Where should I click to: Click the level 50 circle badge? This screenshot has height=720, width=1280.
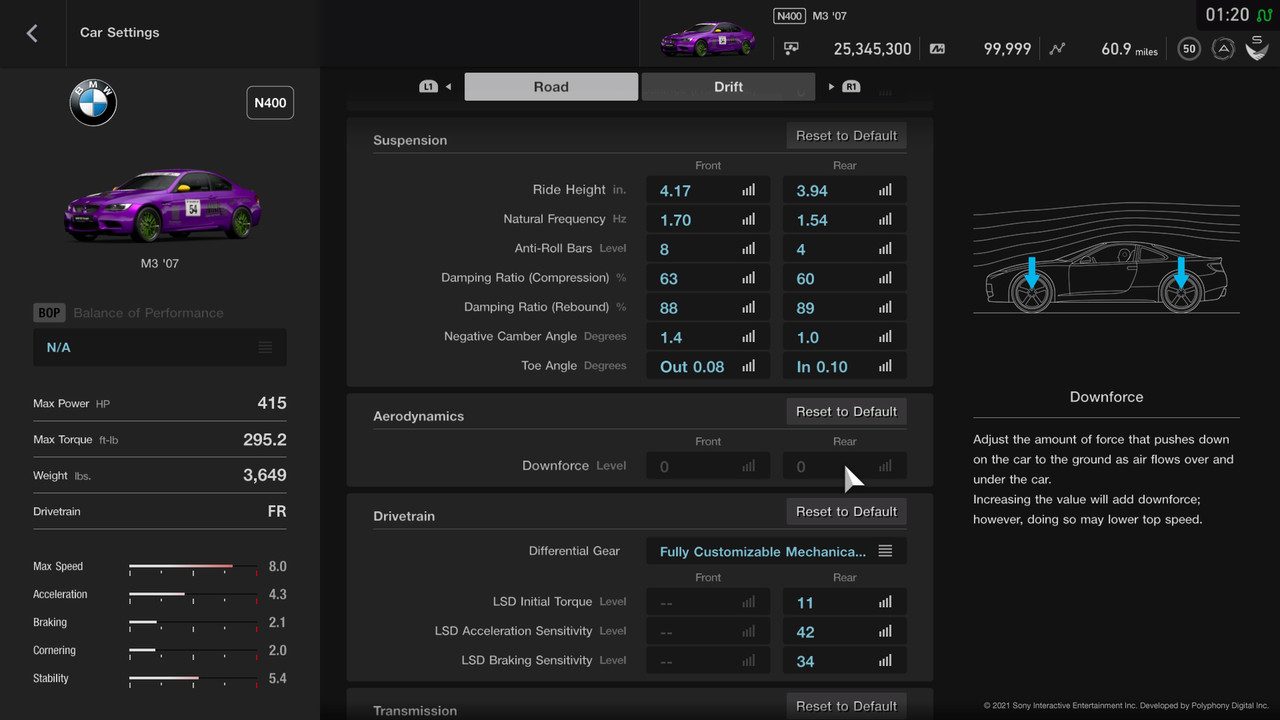click(x=1189, y=48)
